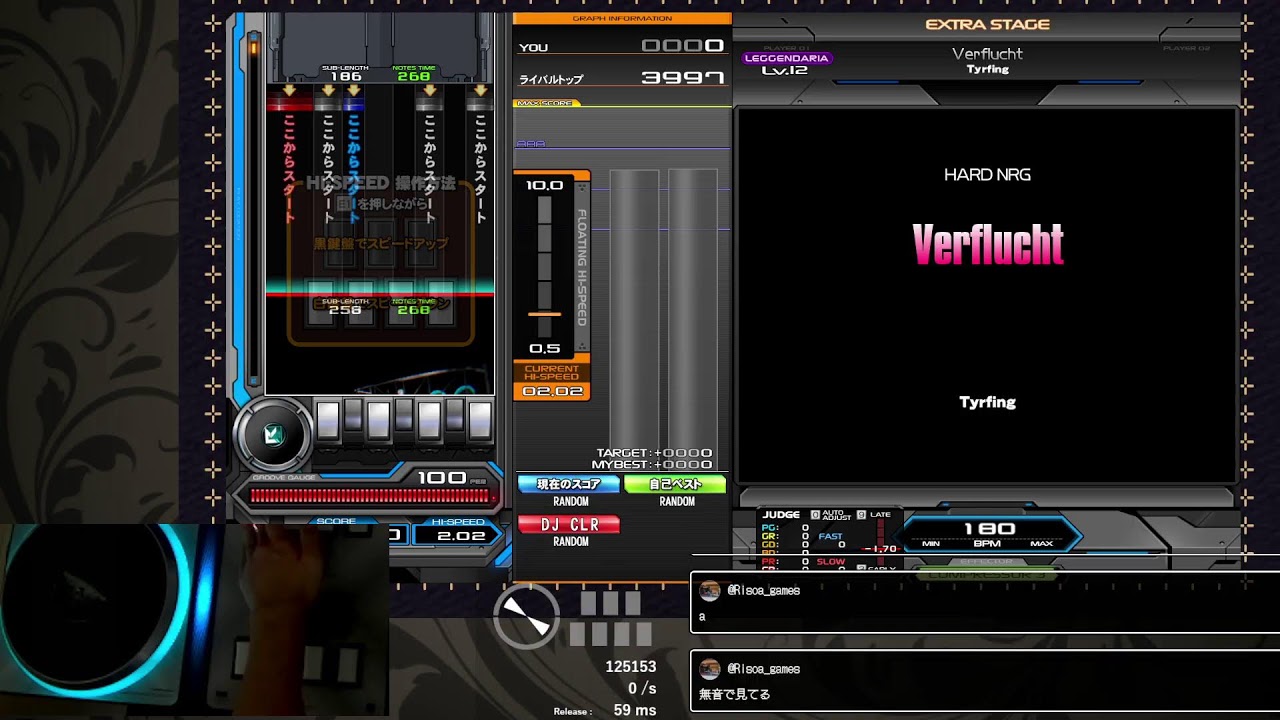Click the red DJ CLR button
1280x720 pixels.
pyautogui.click(x=569, y=524)
